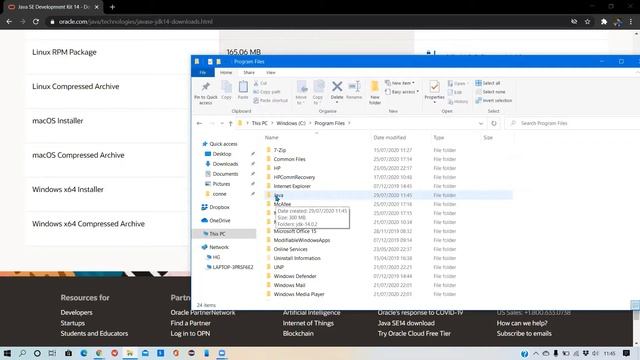Select LAPTOP-3PRSF6E2 under Network
This screenshot has width=640, height=360.
click(233, 267)
